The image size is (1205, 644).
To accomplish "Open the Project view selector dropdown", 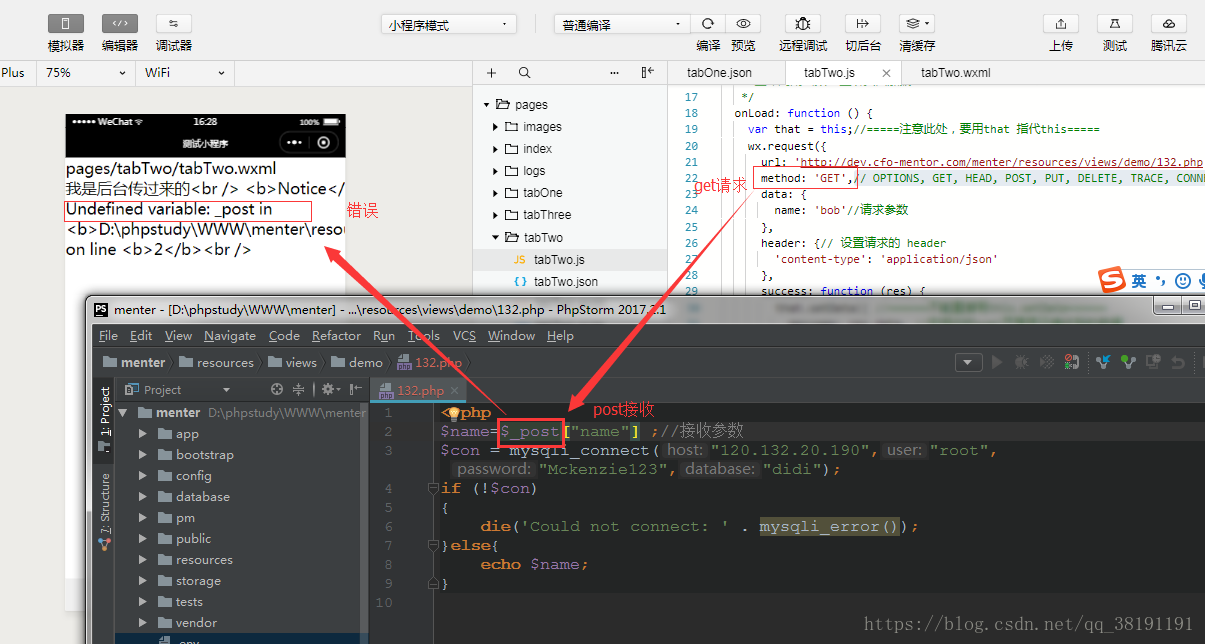I will coord(177,390).
